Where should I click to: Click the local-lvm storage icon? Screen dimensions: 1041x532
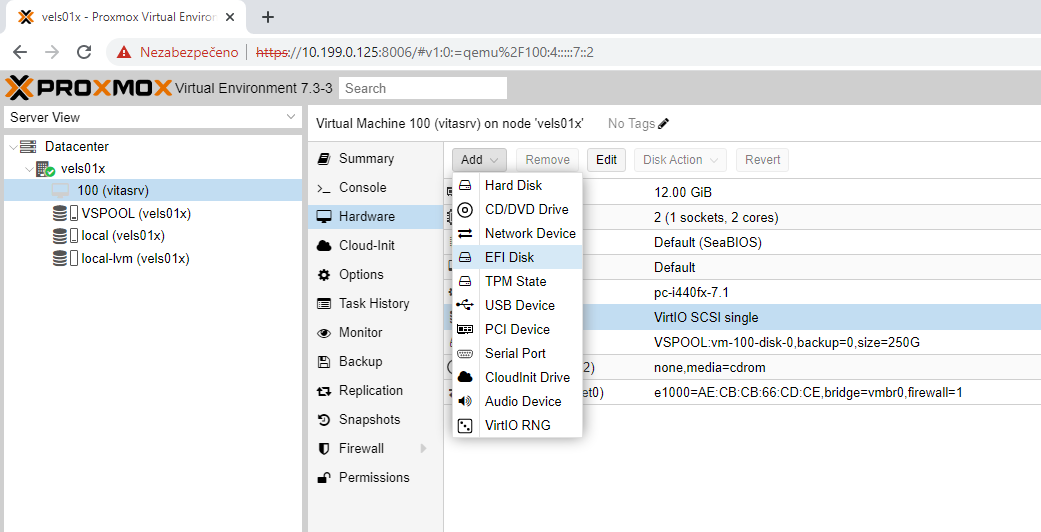66,259
